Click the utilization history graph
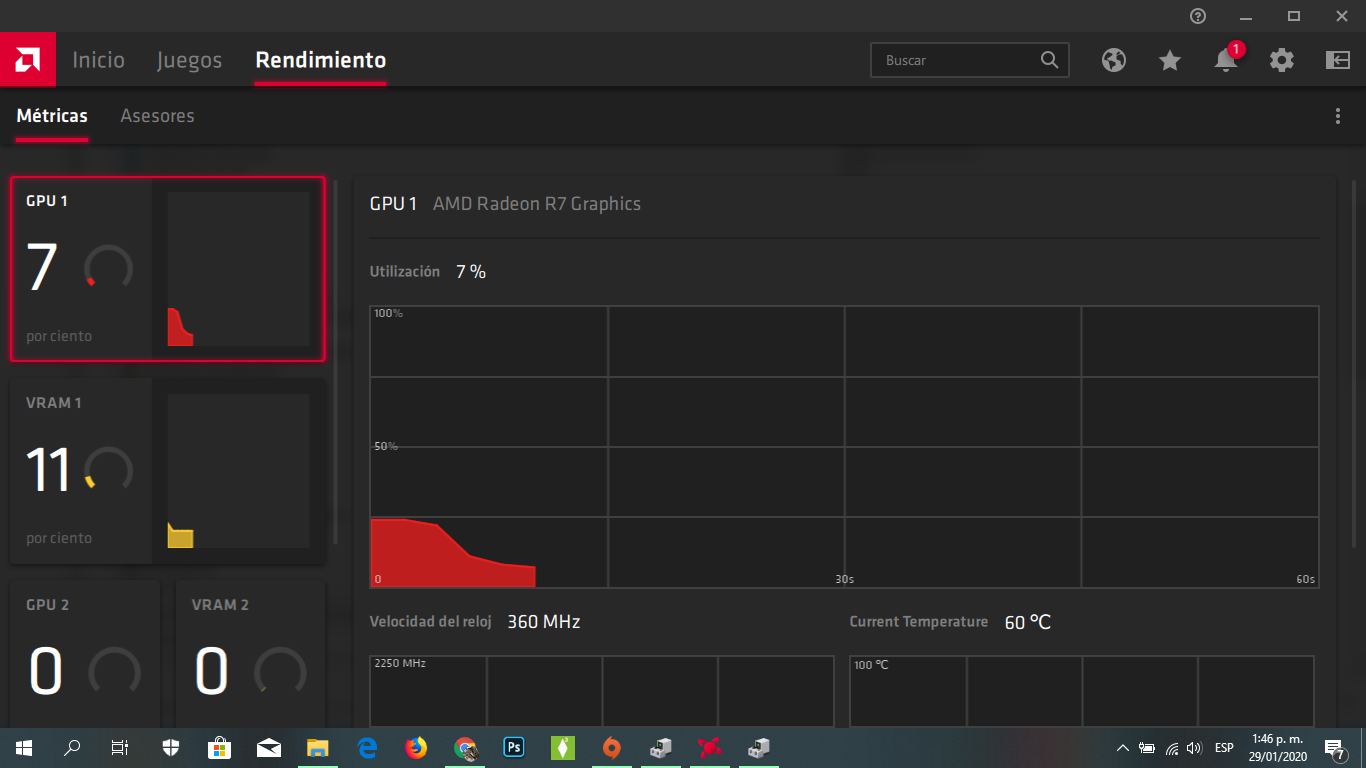This screenshot has width=1366, height=768. click(x=844, y=447)
